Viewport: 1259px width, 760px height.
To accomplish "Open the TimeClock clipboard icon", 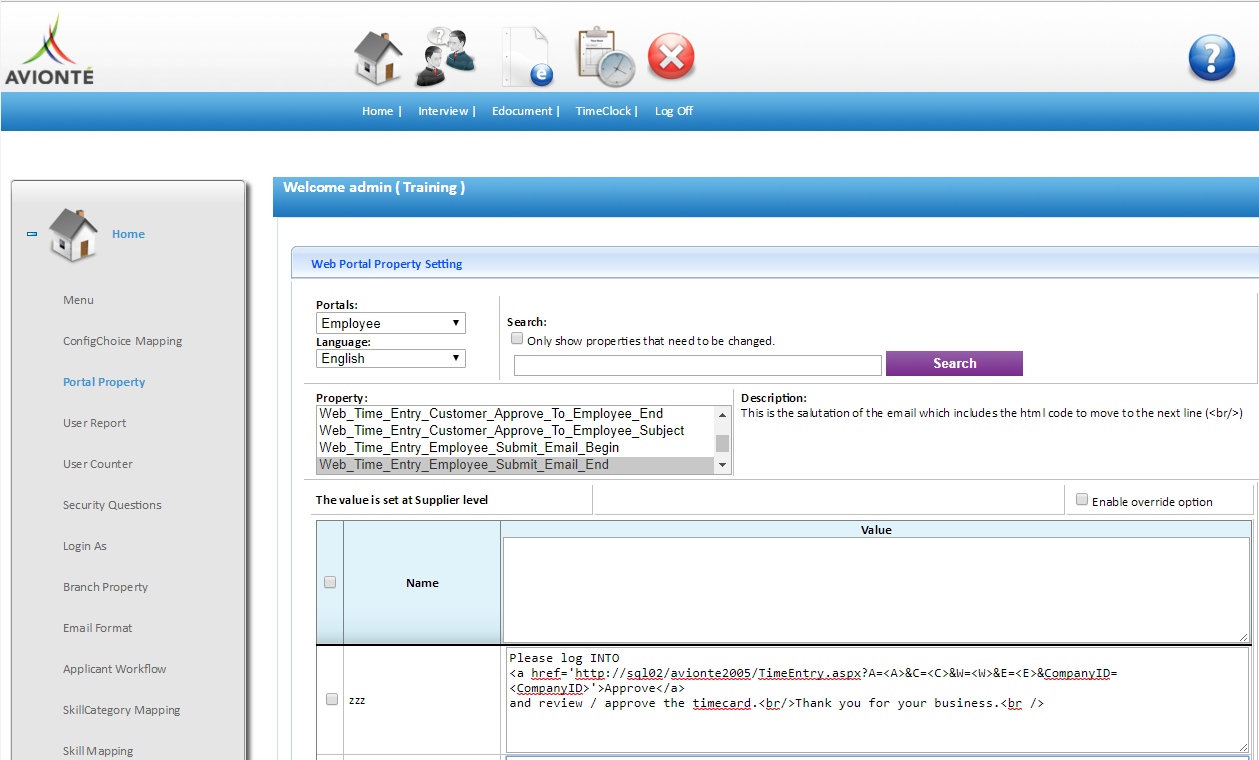I will pos(604,57).
